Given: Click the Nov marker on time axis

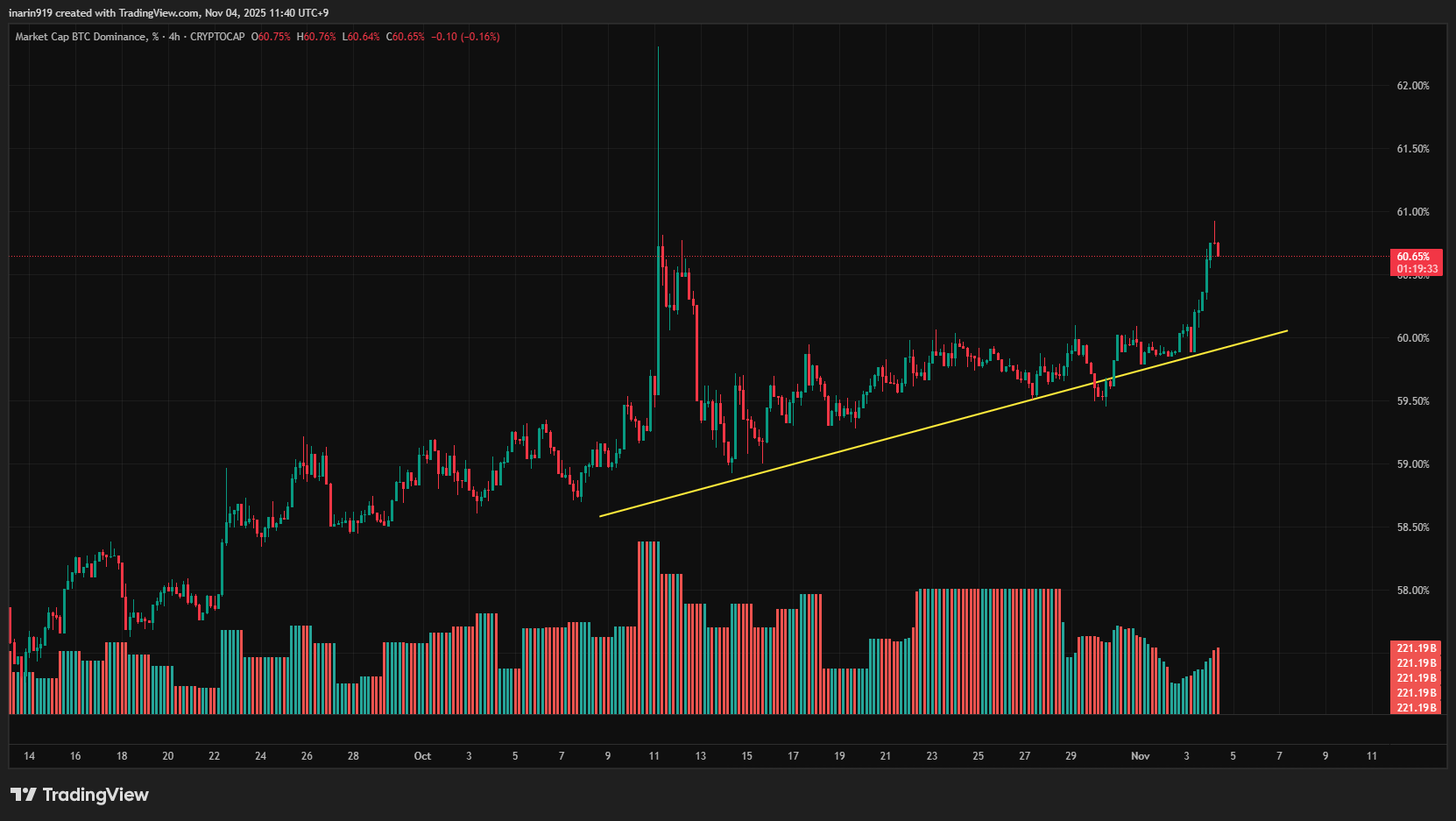Looking at the screenshot, I should (1140, 756).
